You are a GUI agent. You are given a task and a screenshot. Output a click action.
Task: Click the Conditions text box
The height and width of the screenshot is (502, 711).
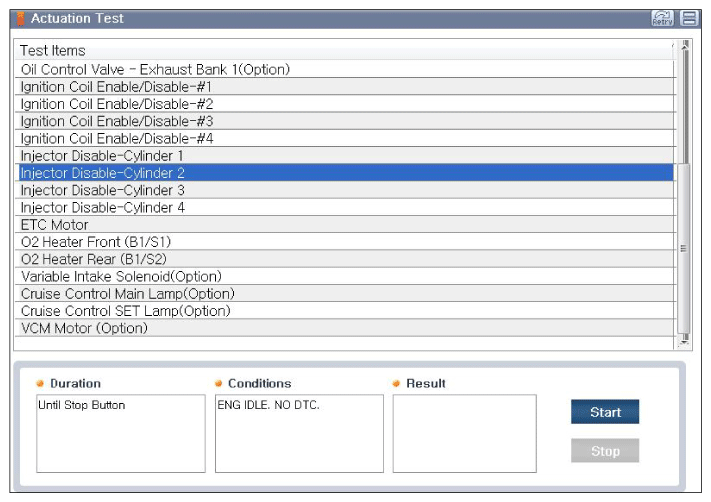coord(299,433)
